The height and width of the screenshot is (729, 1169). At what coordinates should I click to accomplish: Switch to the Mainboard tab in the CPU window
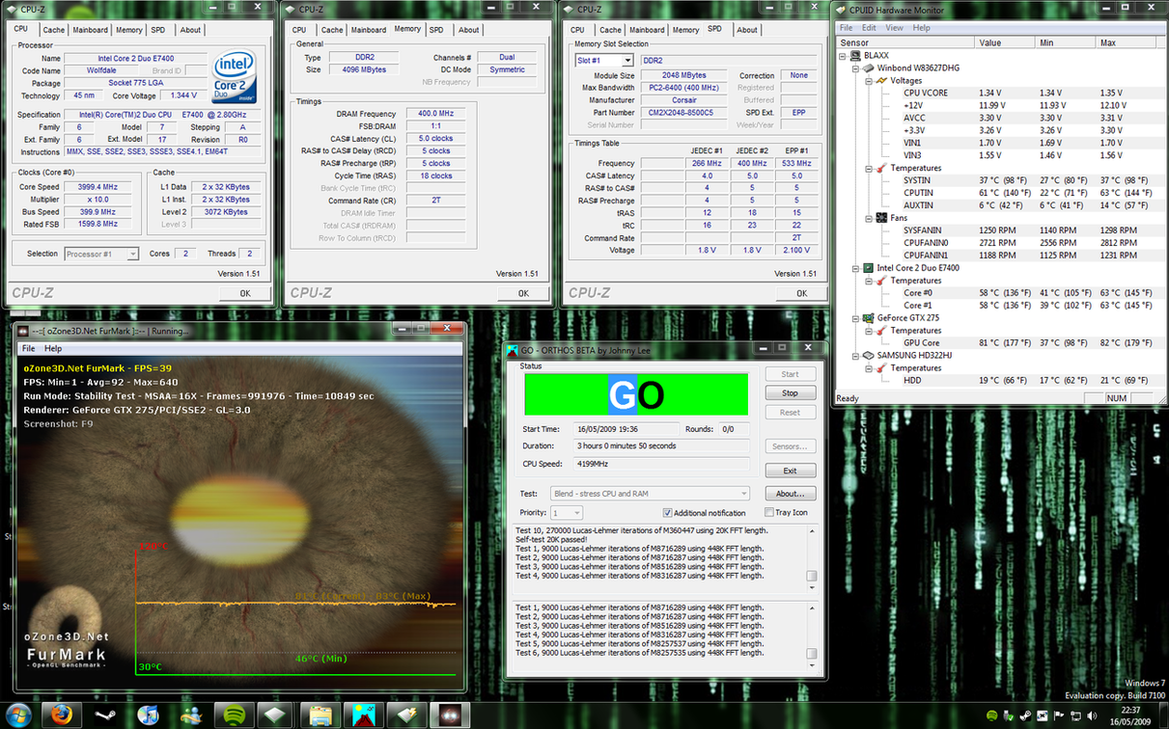point(90,30)
